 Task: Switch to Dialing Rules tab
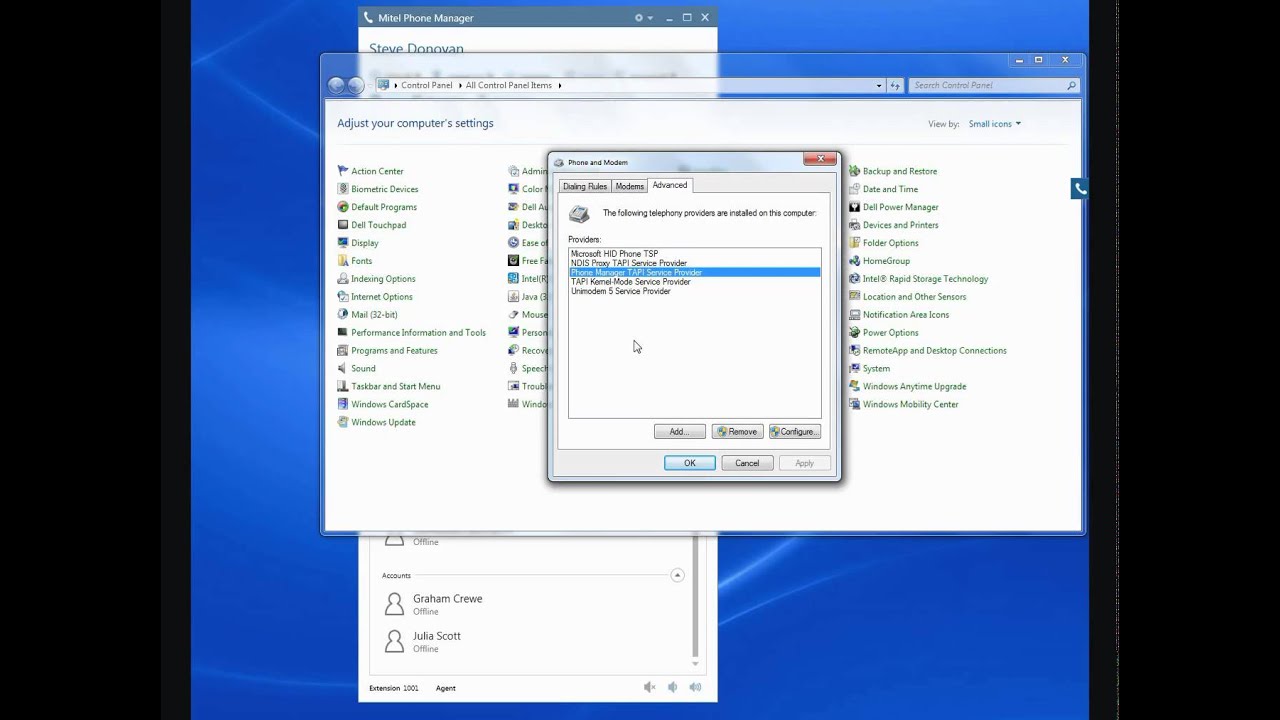coord(585,187)
